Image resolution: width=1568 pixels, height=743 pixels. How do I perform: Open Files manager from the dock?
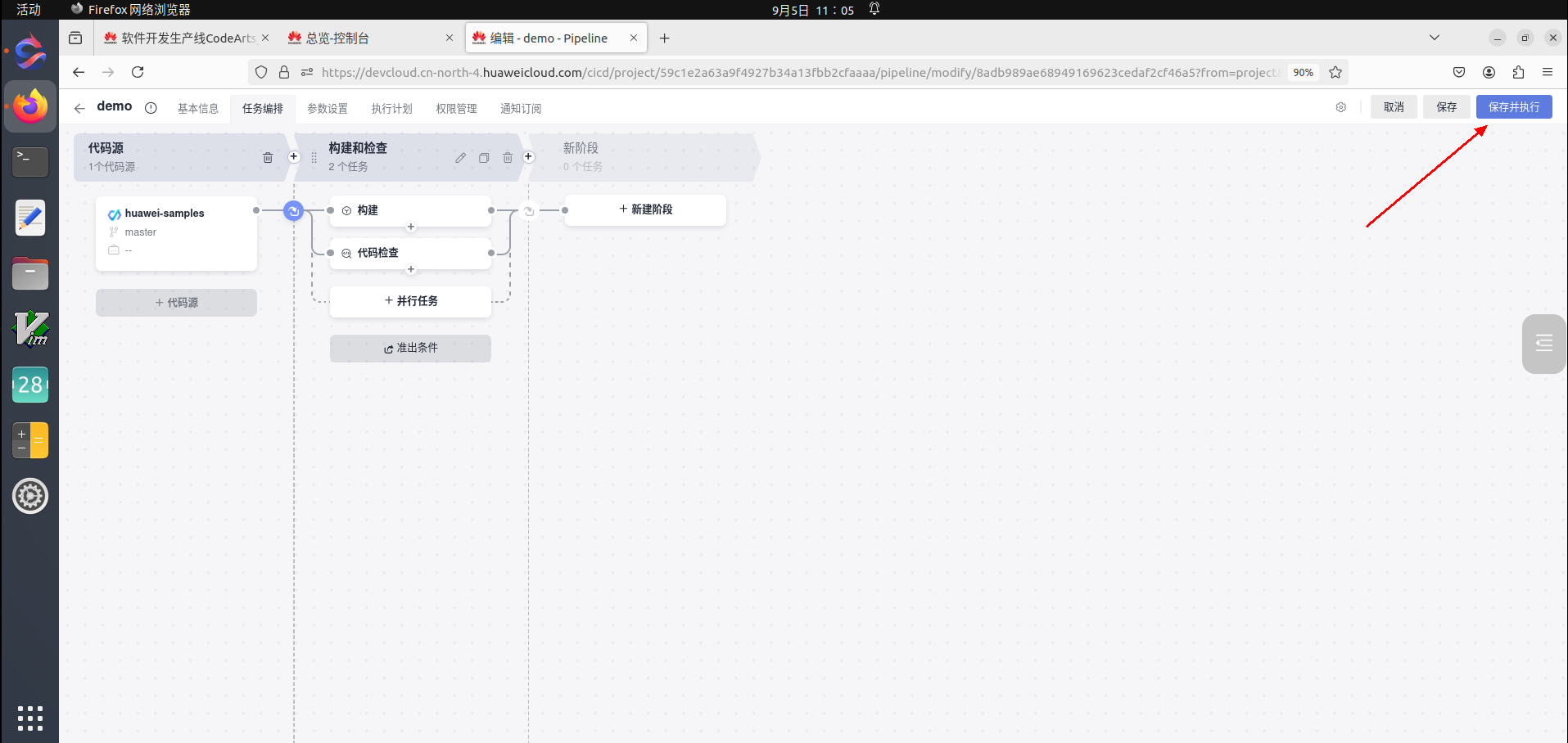tap(30, 273)
